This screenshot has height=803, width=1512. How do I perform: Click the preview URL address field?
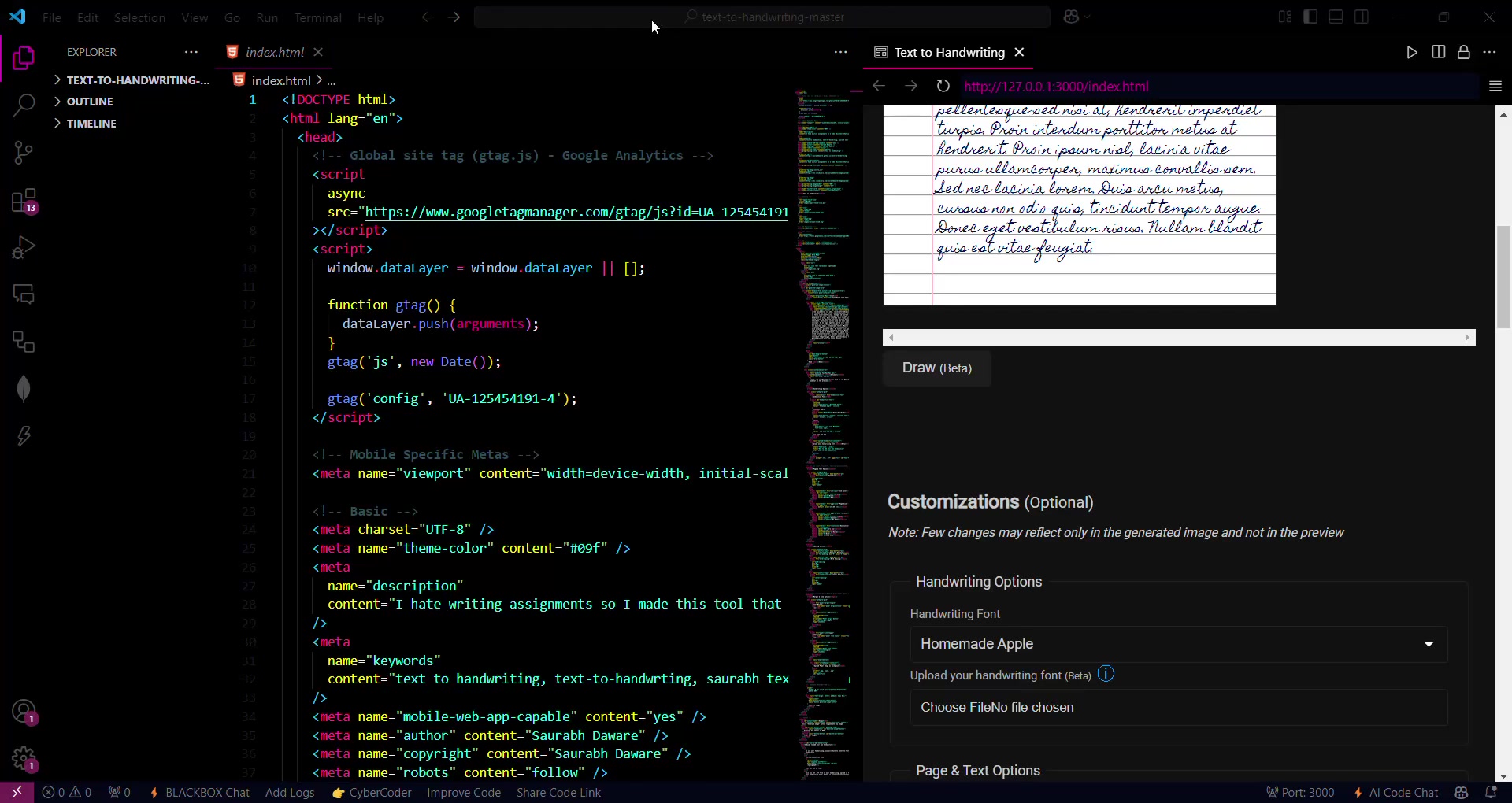[x=1217, y=87]
